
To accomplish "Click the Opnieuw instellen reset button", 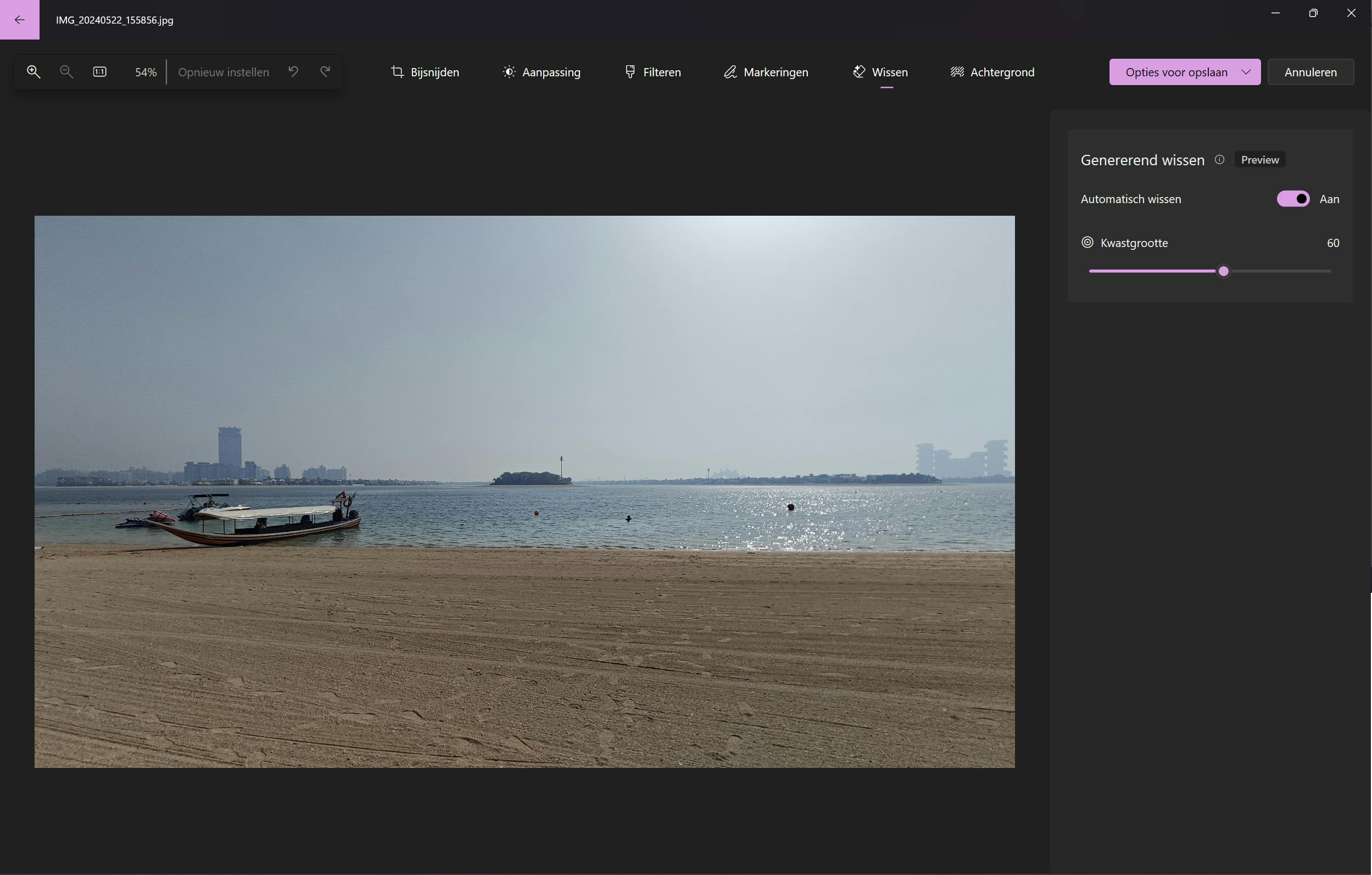I will [x=224, y=72].
